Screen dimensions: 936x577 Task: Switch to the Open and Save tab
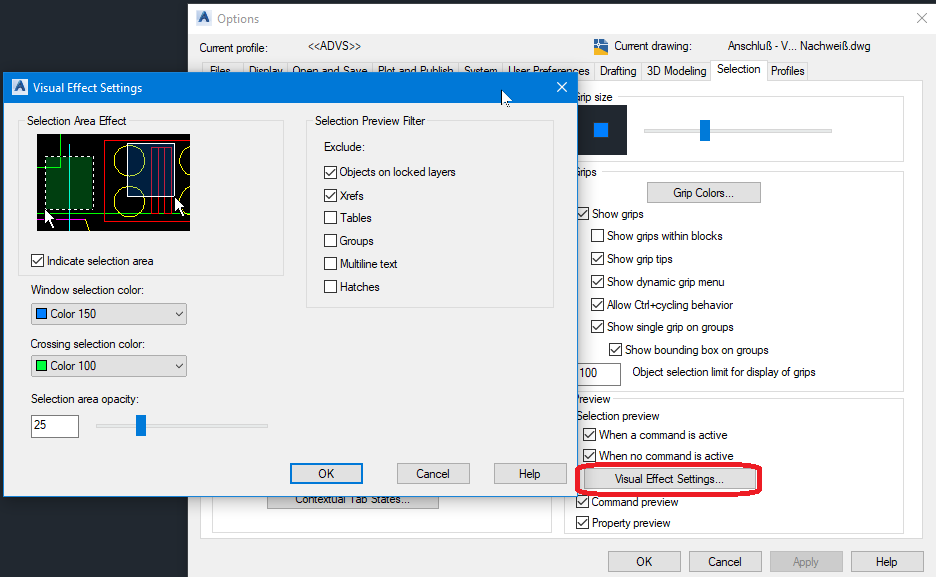[330, 70]
